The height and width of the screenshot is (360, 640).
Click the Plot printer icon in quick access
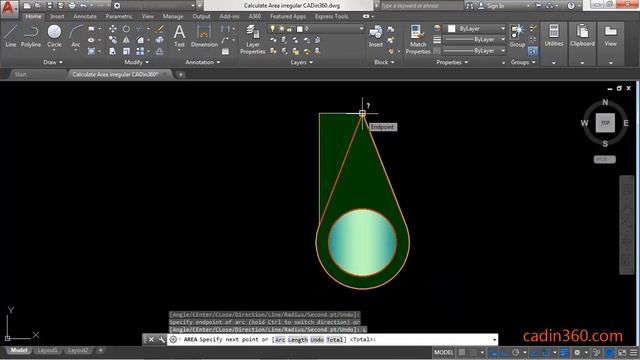72,6
